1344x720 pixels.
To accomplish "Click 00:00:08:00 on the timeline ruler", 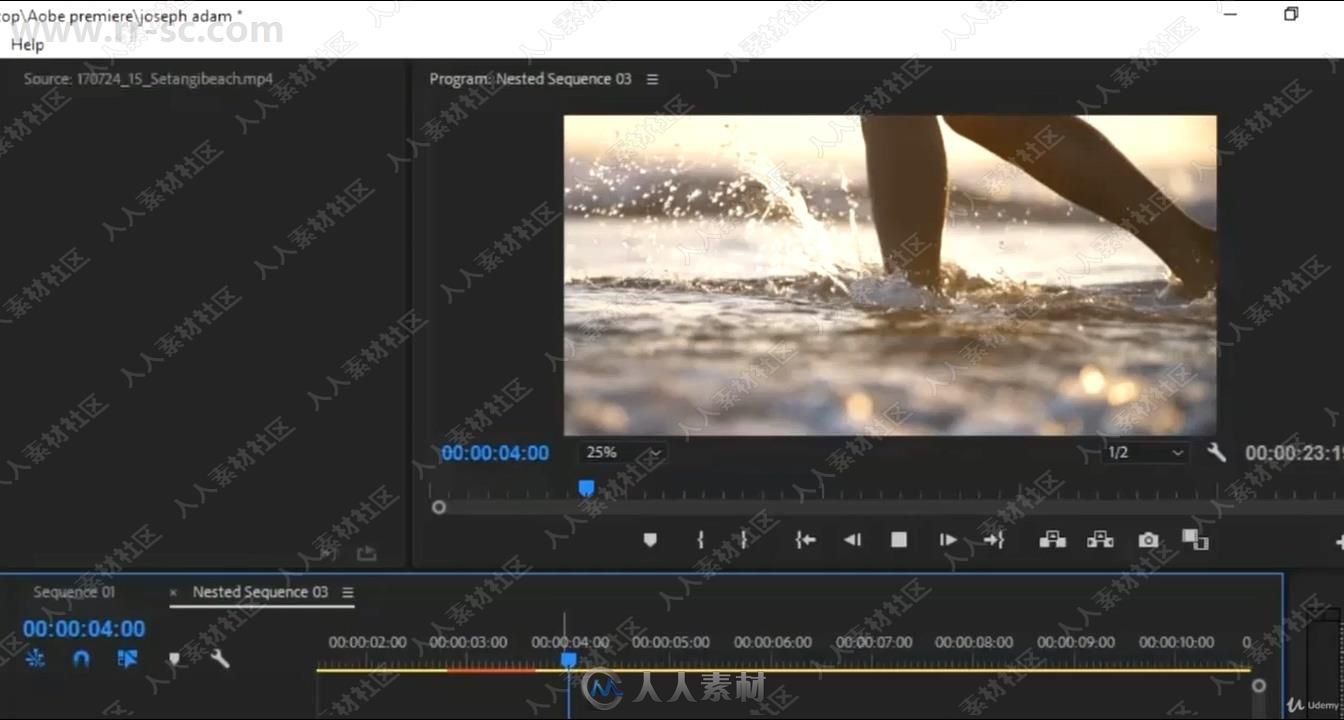I will point(974,642).
